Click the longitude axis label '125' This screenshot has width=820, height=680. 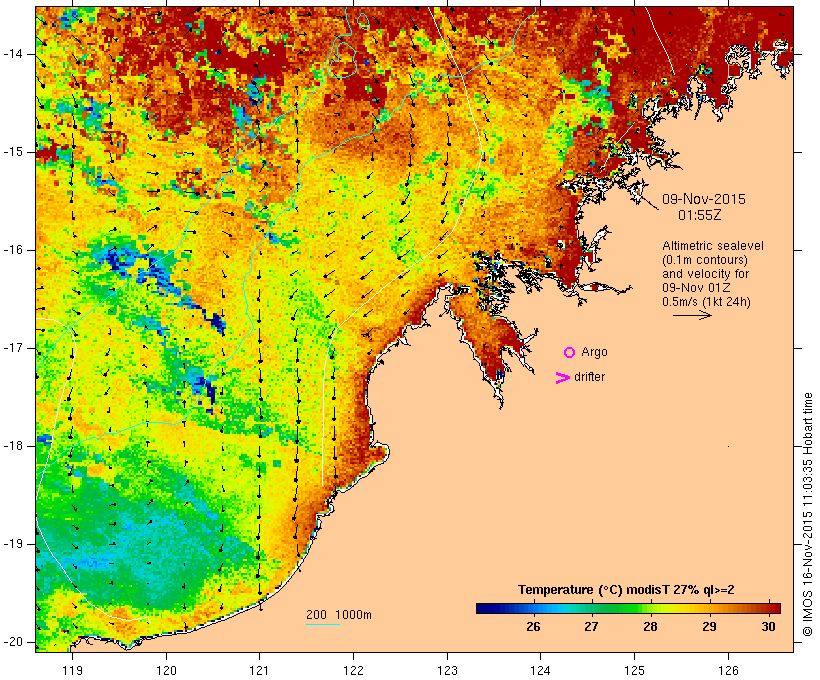coord(634,670)
